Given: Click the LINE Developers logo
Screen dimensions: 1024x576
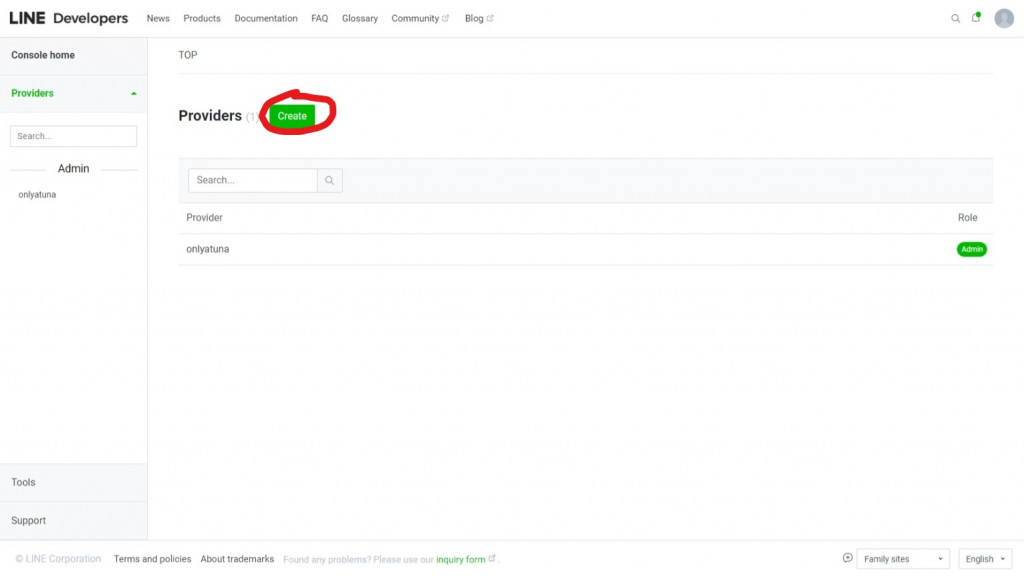Looking at the screenshot, I should click(x=69, y=18).
